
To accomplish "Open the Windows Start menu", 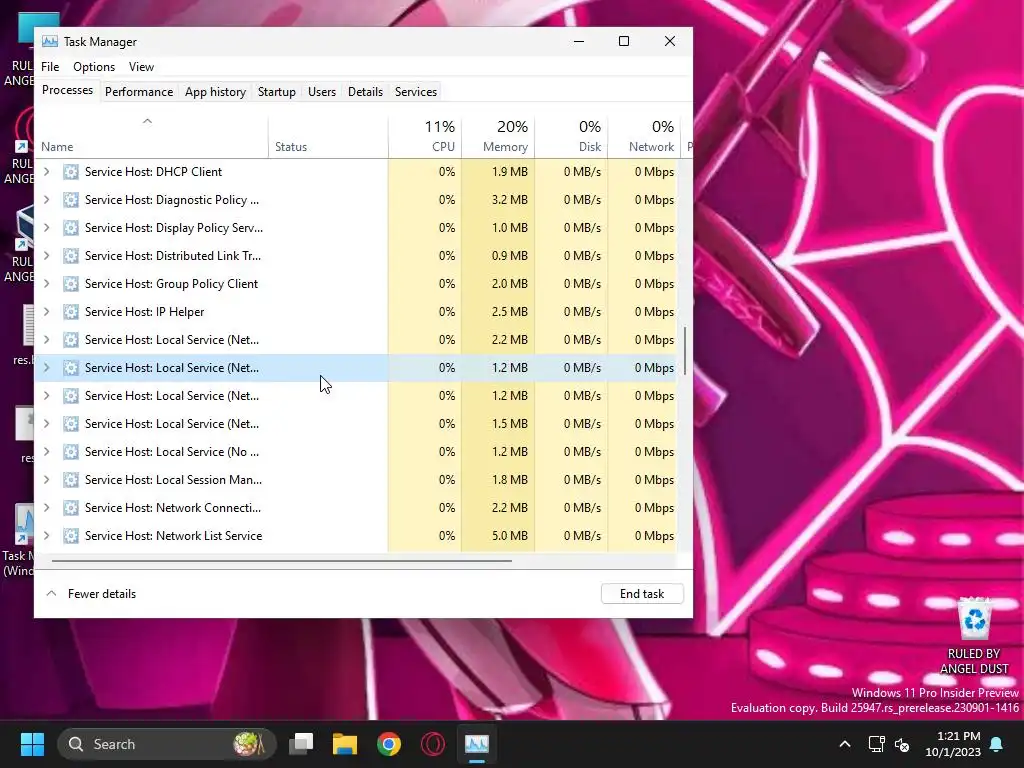I will pyautogui.click(x=32, y=744).
